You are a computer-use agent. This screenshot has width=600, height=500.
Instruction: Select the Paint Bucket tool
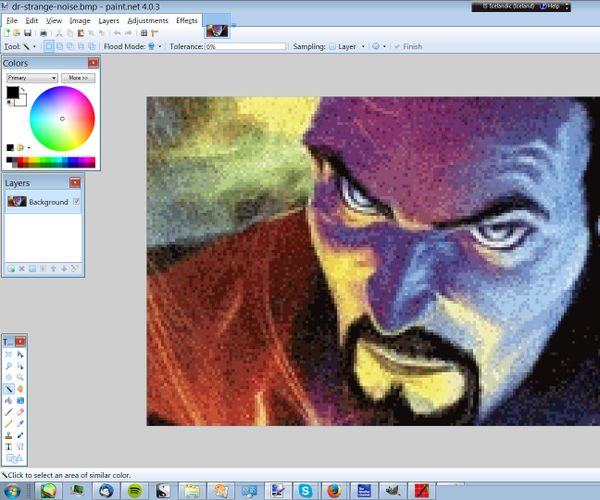pos(8,401)
